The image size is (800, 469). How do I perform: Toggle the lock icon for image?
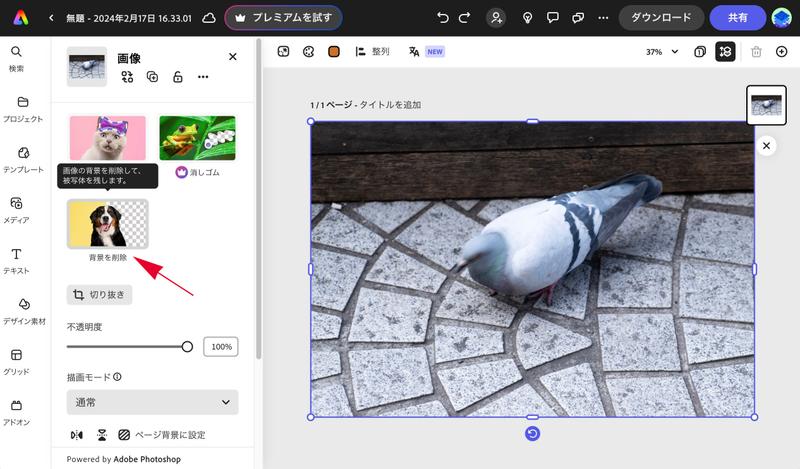pos(177,77)
